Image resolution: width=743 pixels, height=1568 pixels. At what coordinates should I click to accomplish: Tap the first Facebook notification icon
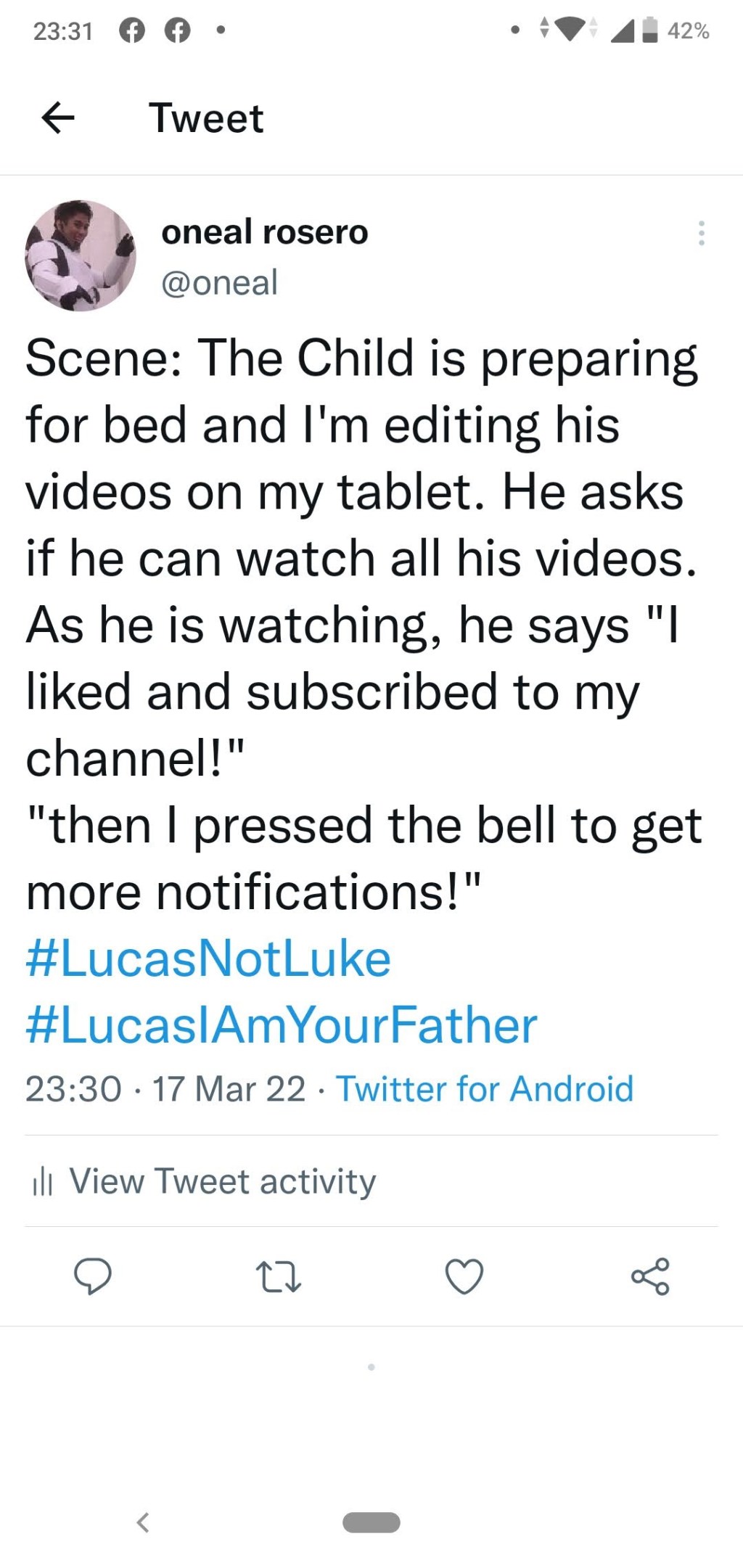click(x=131, y=30)
